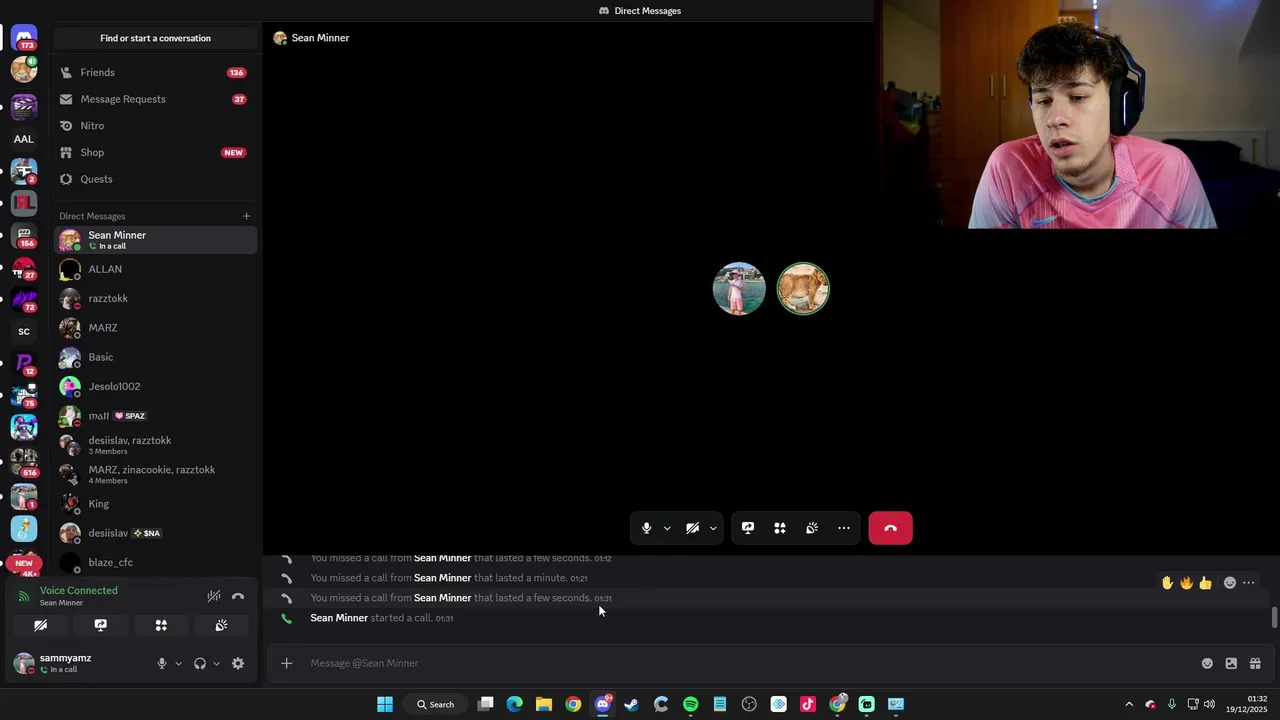The width and height of the screenshot is (1280, 720).
Task: Open the Shop page
Action: coord(155,152)
